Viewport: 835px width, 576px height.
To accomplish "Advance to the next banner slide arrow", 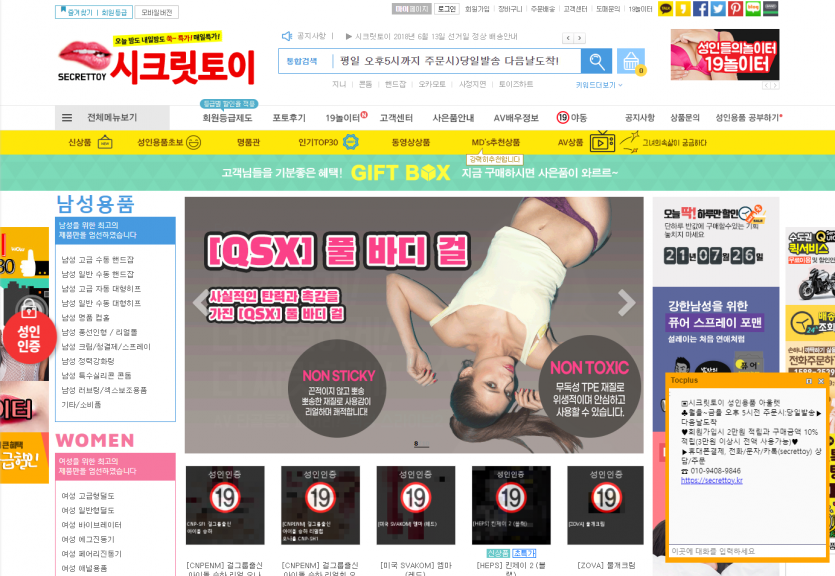I will click(626, 302).
